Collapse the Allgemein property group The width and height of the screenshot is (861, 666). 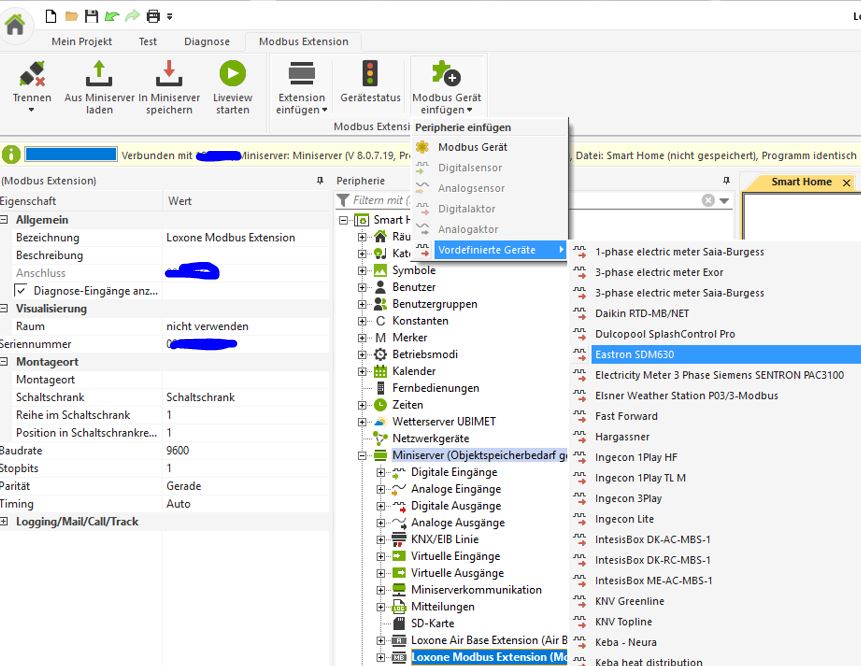click(4, 220)
